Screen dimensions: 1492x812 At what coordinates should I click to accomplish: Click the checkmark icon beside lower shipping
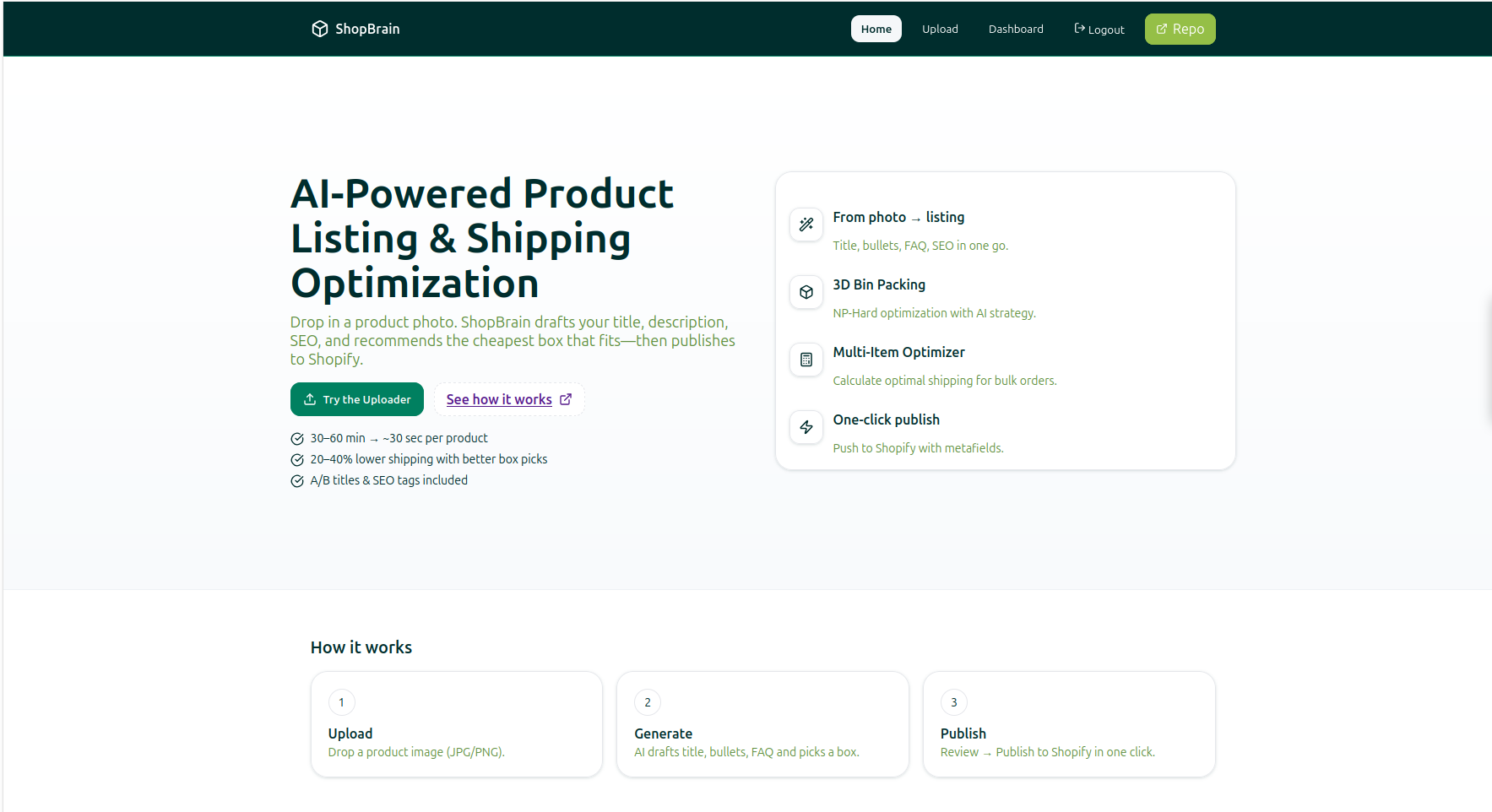297,460
